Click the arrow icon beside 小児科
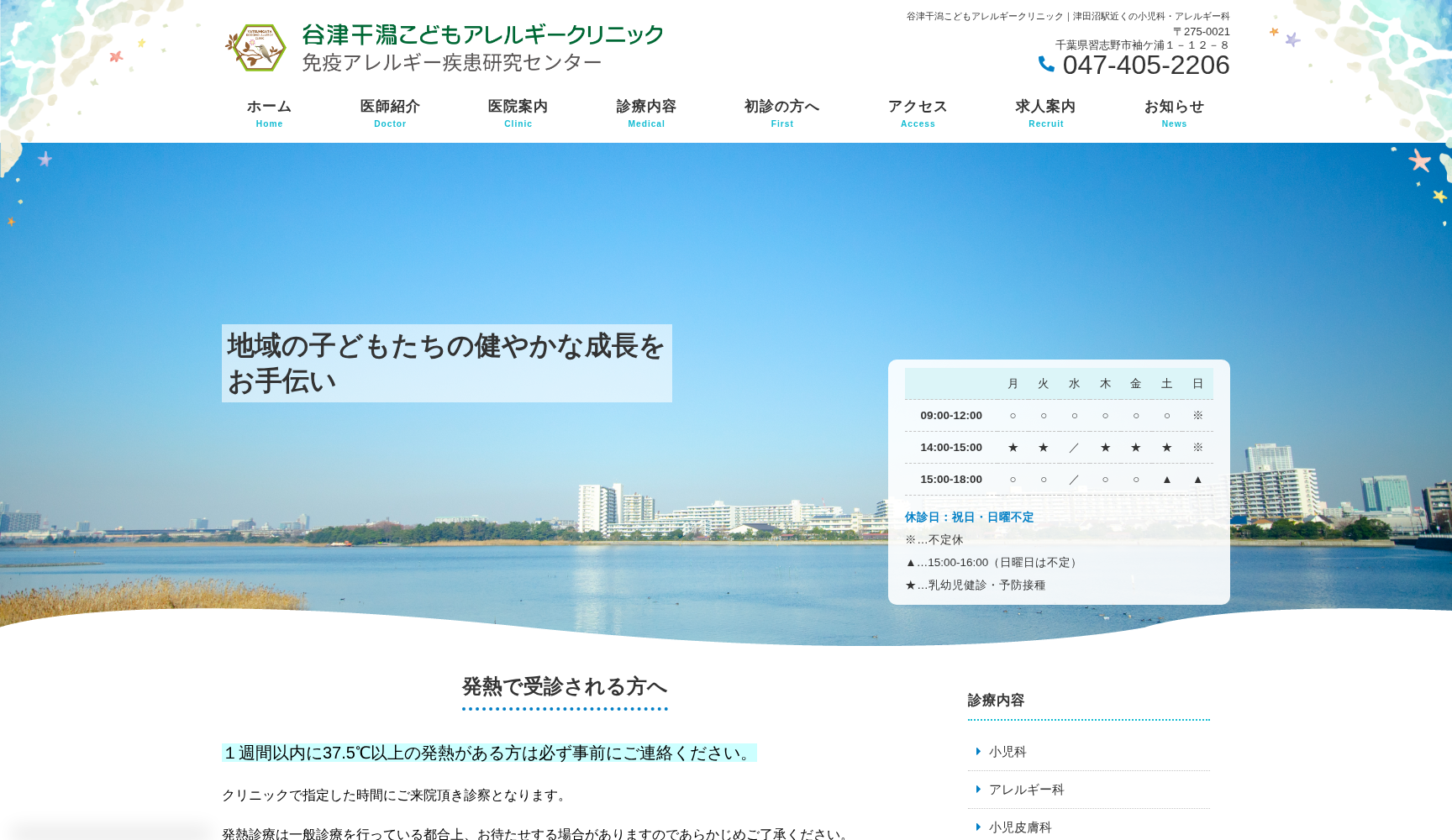 coord(977,752)
